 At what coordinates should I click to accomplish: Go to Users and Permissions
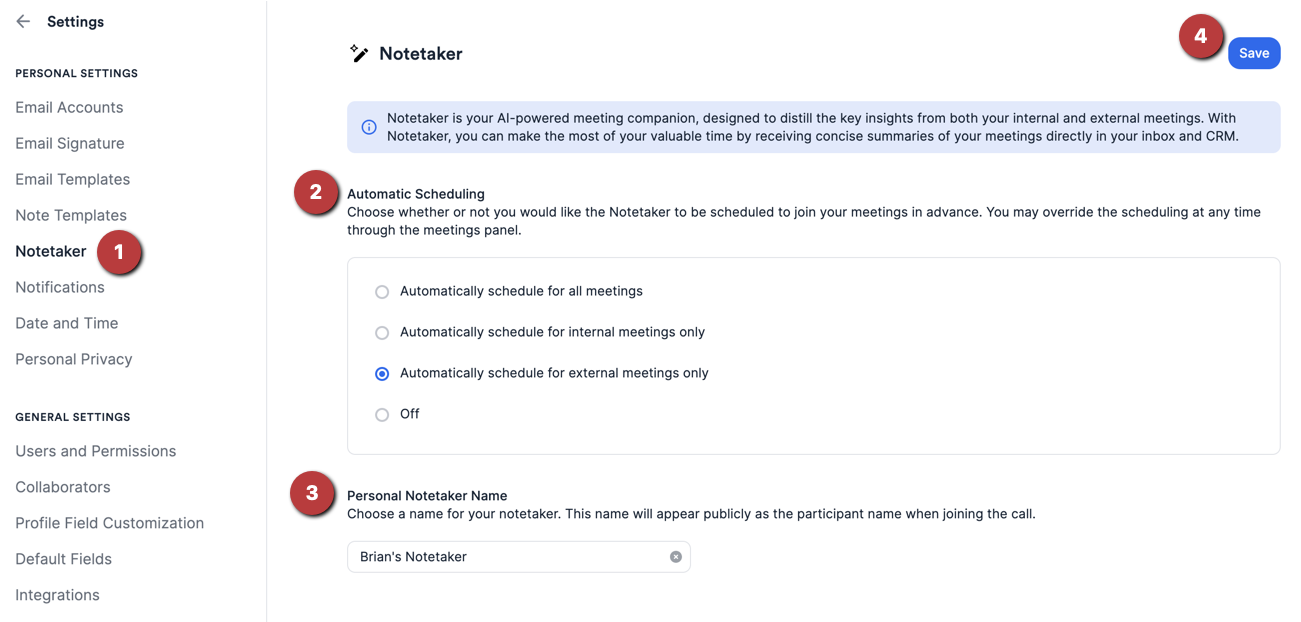point(95,451)
